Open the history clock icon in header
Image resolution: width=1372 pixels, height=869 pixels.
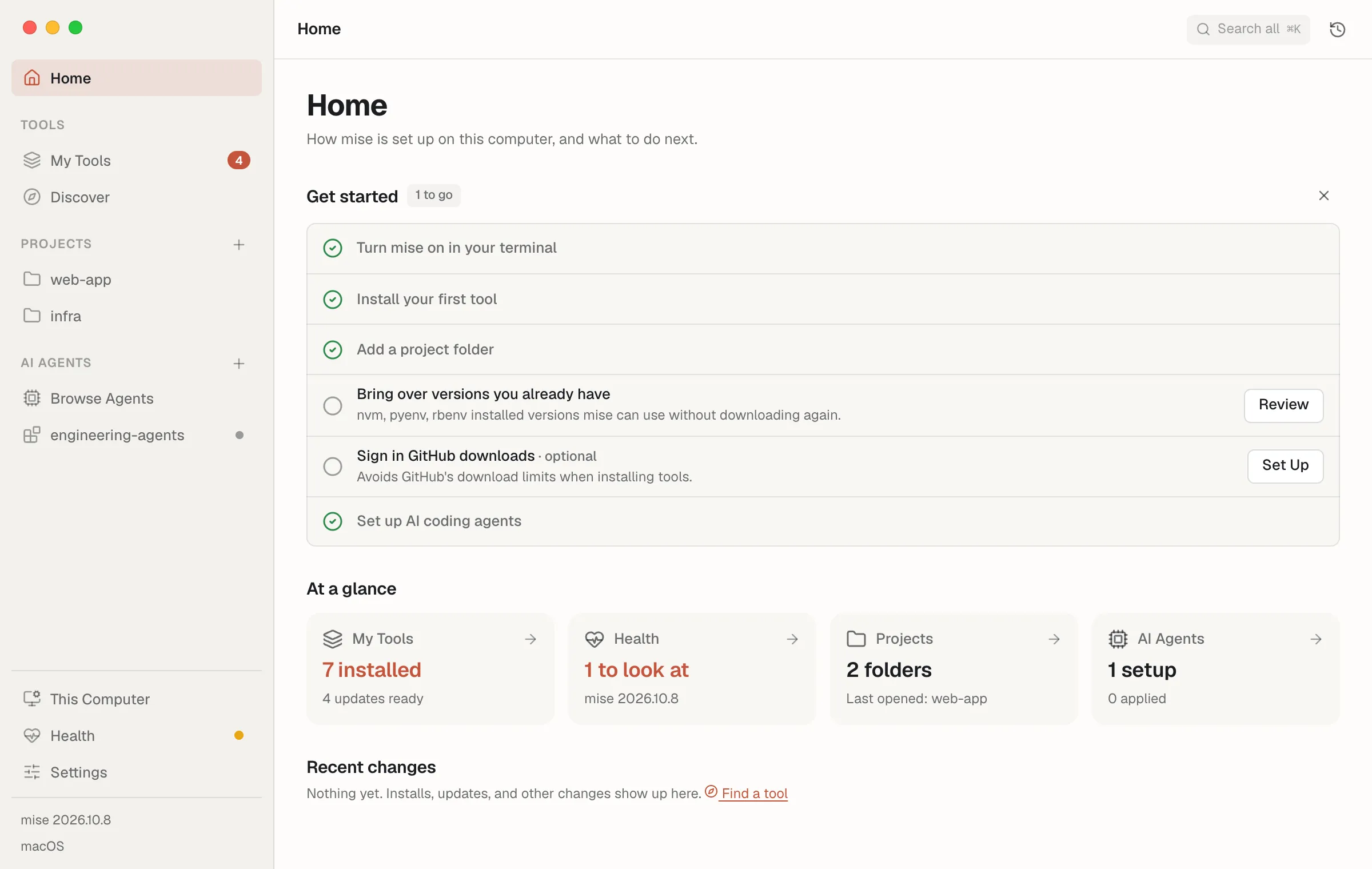click(1337, 29)
